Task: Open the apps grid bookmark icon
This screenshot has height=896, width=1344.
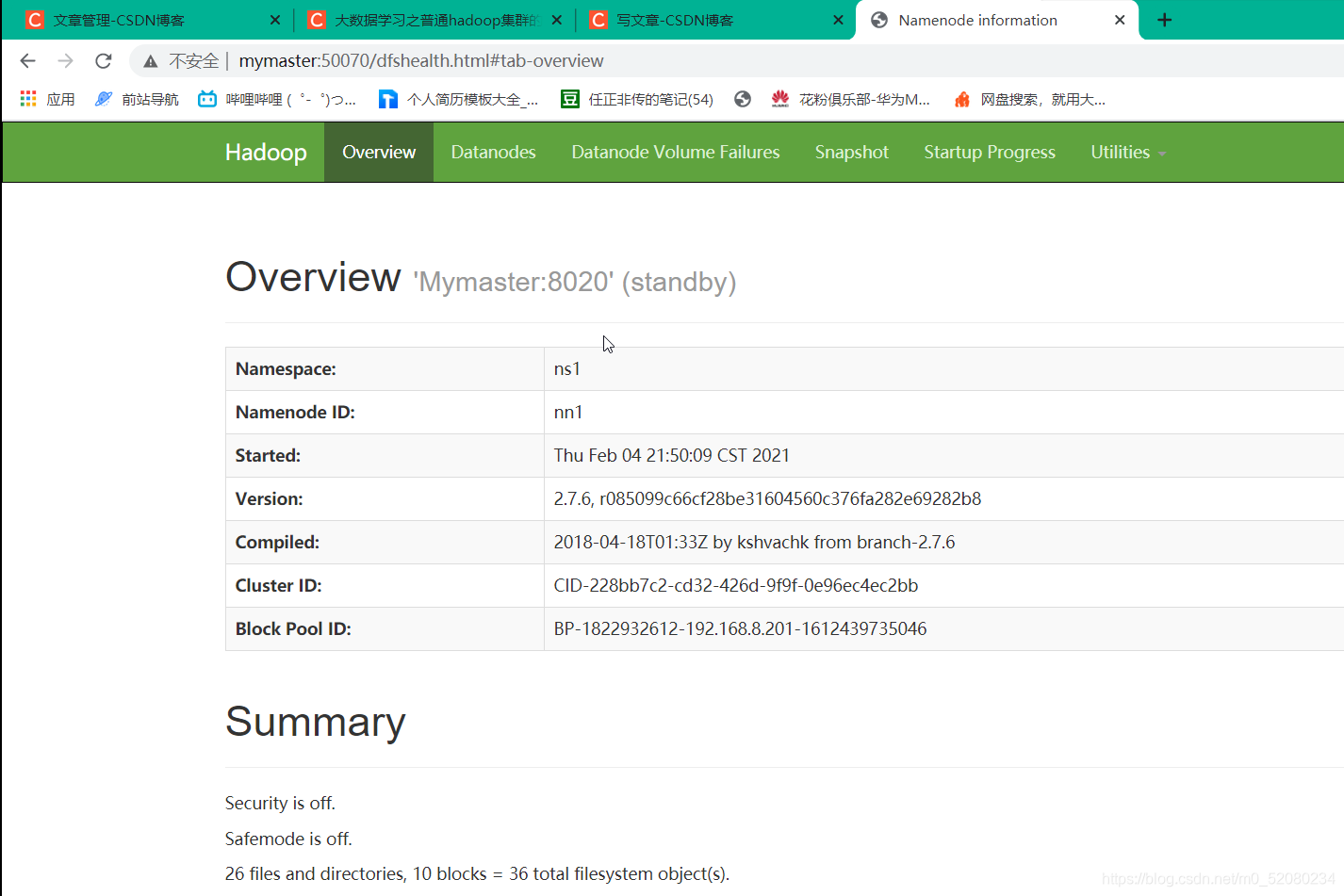Action: tap(28, 99)
